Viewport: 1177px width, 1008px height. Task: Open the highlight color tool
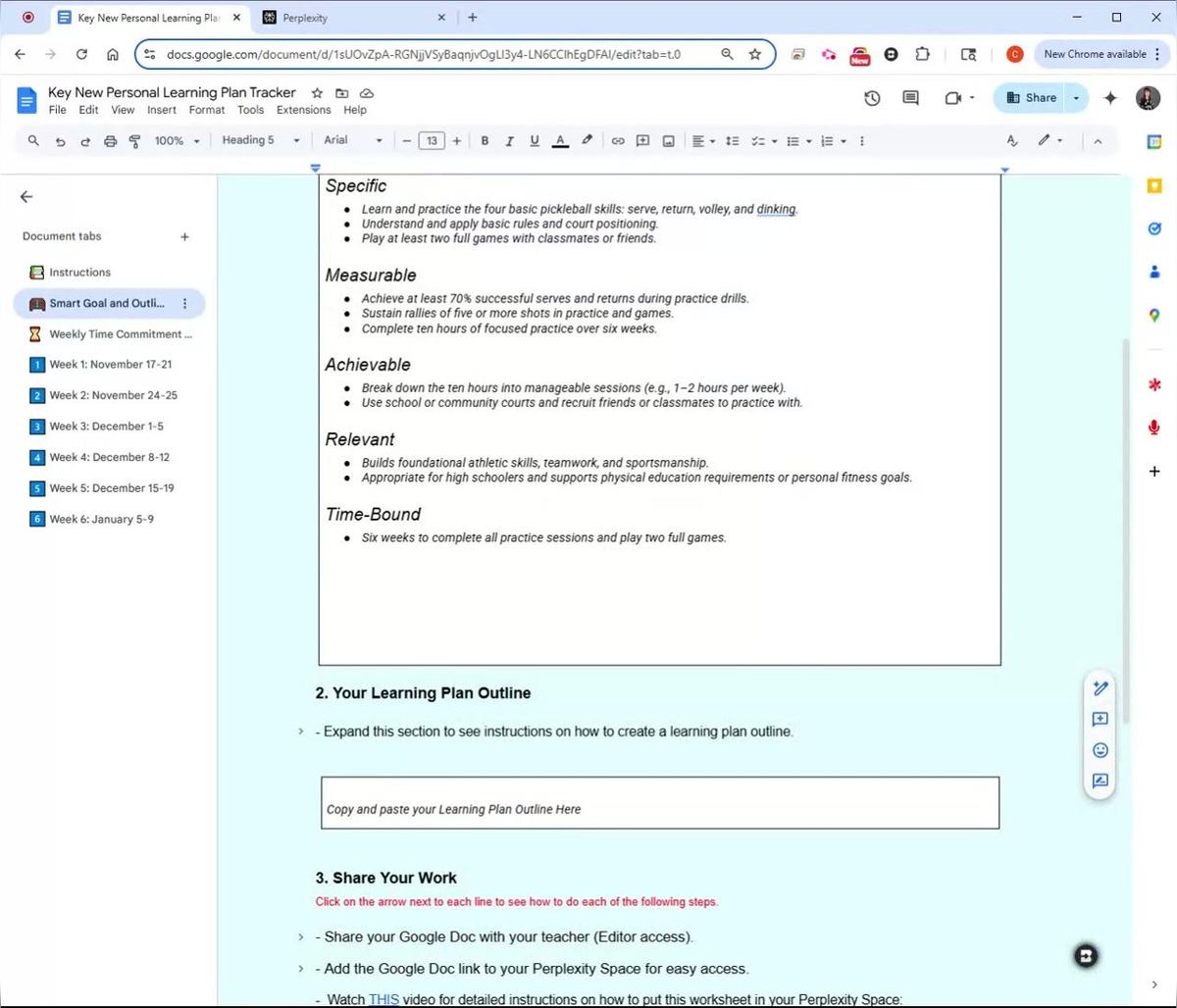click(587, 141)
